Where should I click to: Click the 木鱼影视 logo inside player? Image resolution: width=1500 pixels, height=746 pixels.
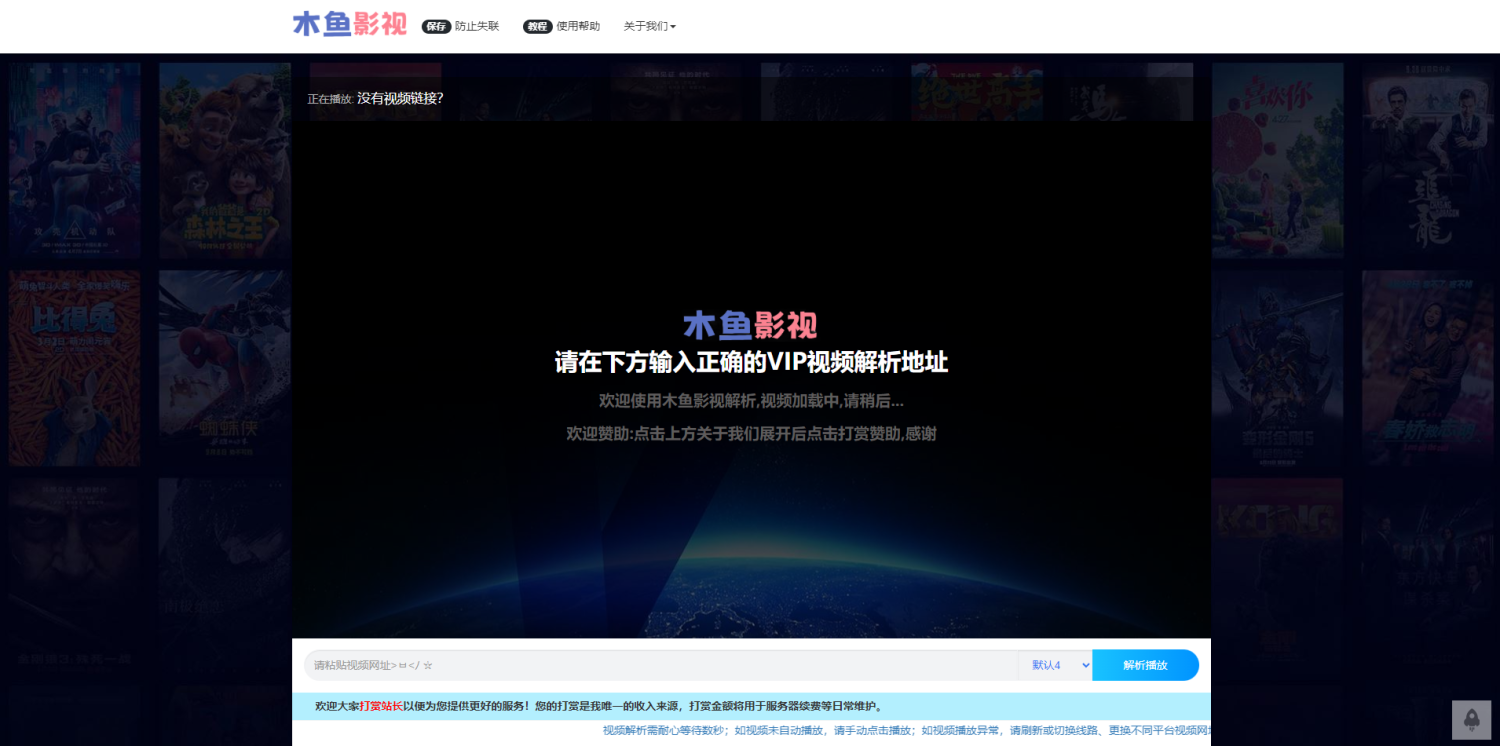coord(750,324)
